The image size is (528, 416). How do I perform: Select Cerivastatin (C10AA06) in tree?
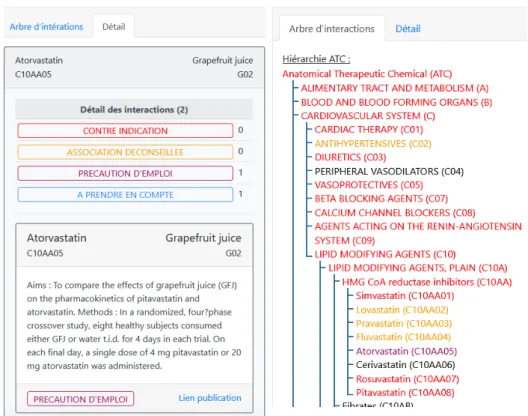tap(405, 365)
